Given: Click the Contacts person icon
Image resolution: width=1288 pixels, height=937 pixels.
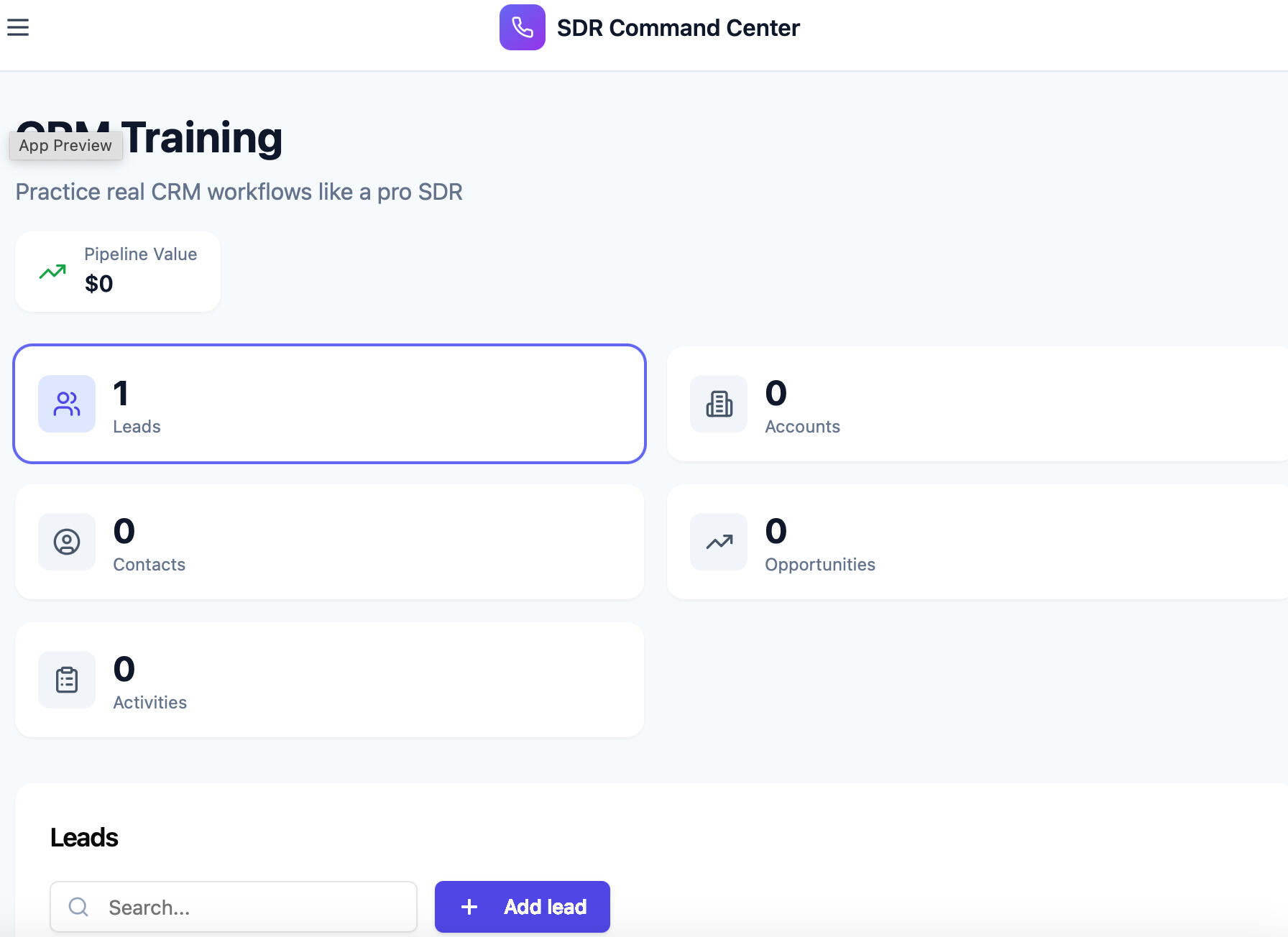Looking at the screenshot, I should pos(66,542).
